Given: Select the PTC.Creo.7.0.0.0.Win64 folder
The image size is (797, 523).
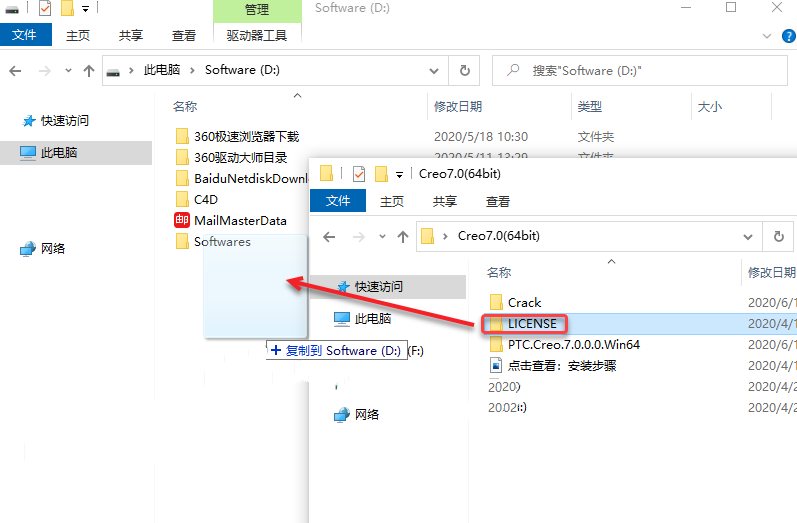Looking at the screenshot, I should (565, 345).
